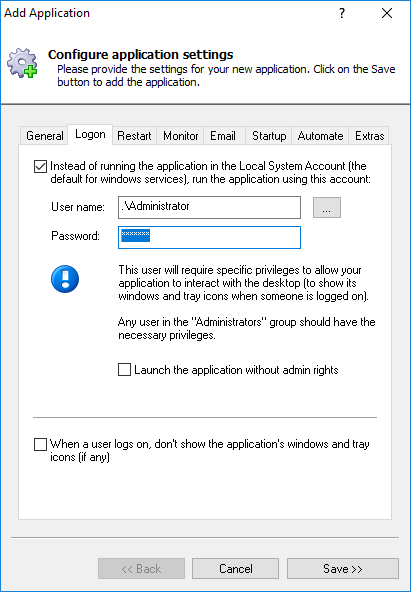Click the Cancel button
411x592 pixels.
[x=236, y=569]
